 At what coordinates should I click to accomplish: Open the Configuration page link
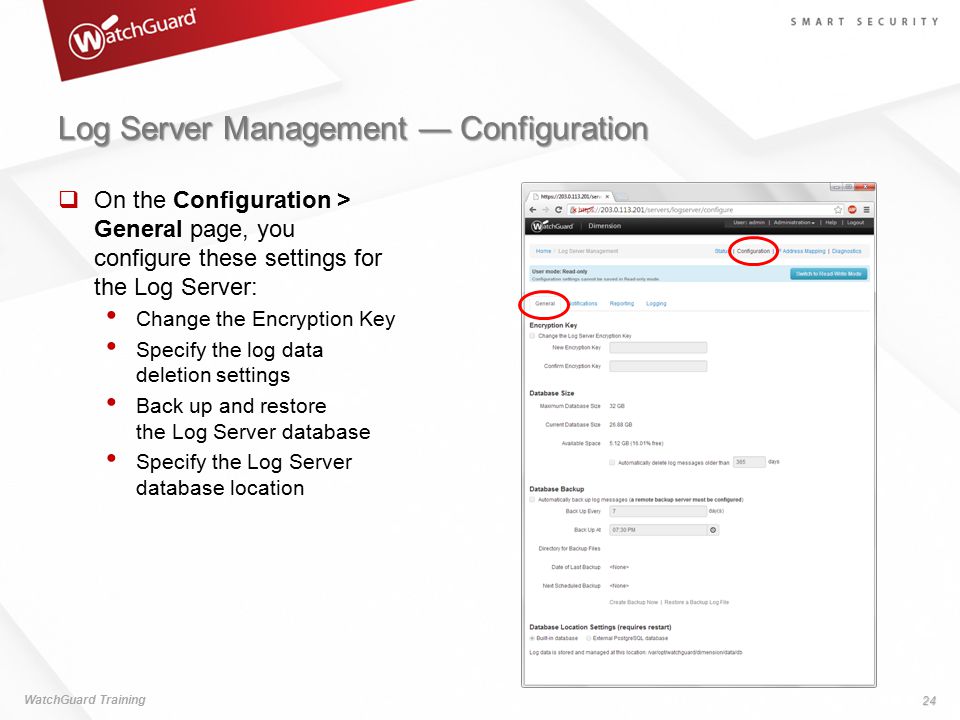pyautogui.click(x=753, y=251)
